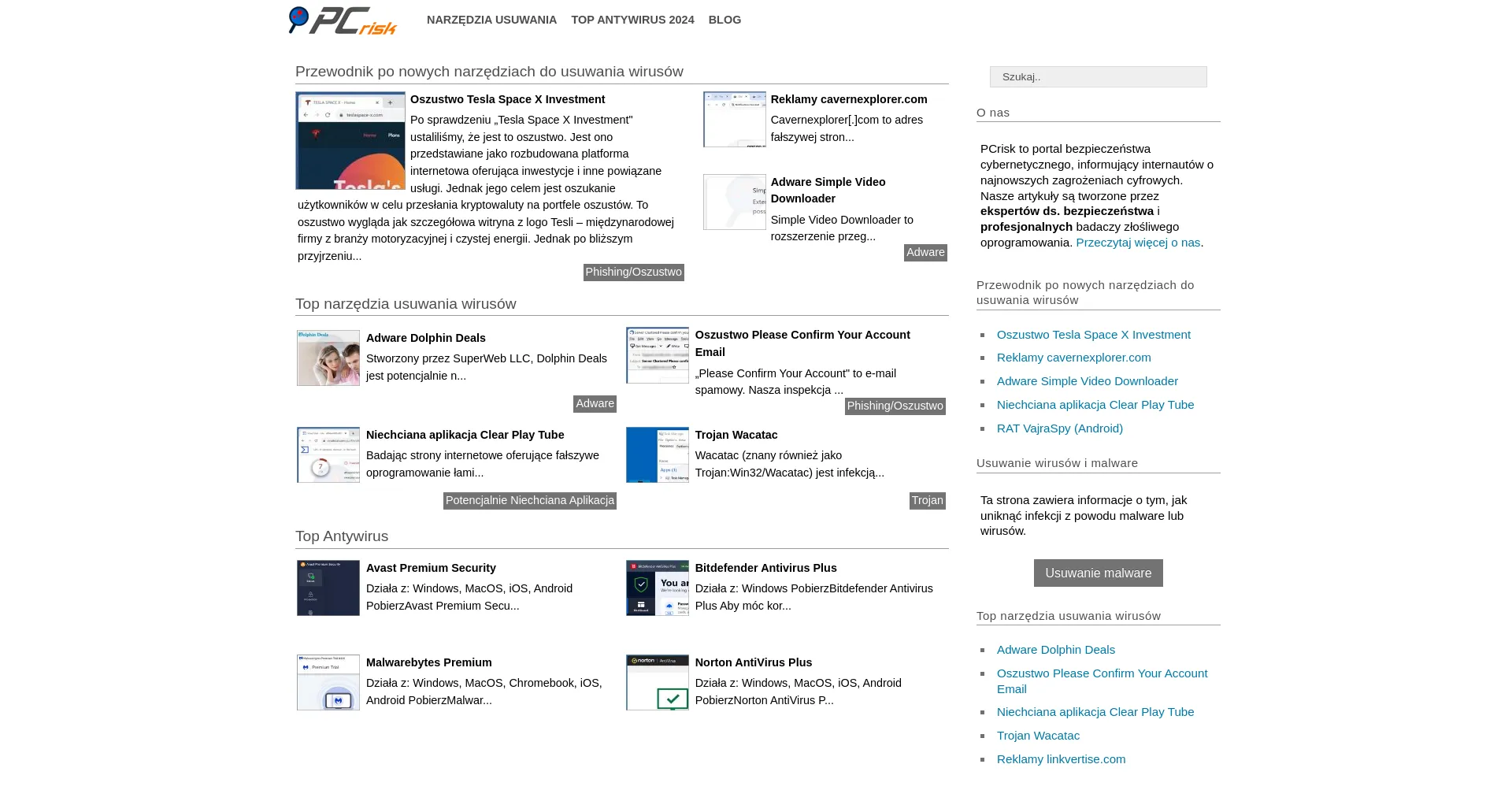The image size is (1512, 790).
Task: Open article title Adware Dolphin Deals
Action: click(x=425, y=338)
